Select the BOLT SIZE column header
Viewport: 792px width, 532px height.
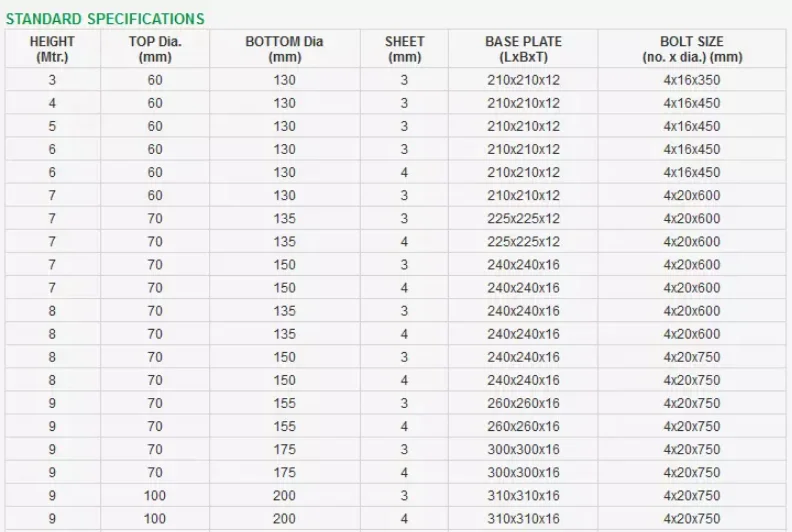(x=692, y=49)
